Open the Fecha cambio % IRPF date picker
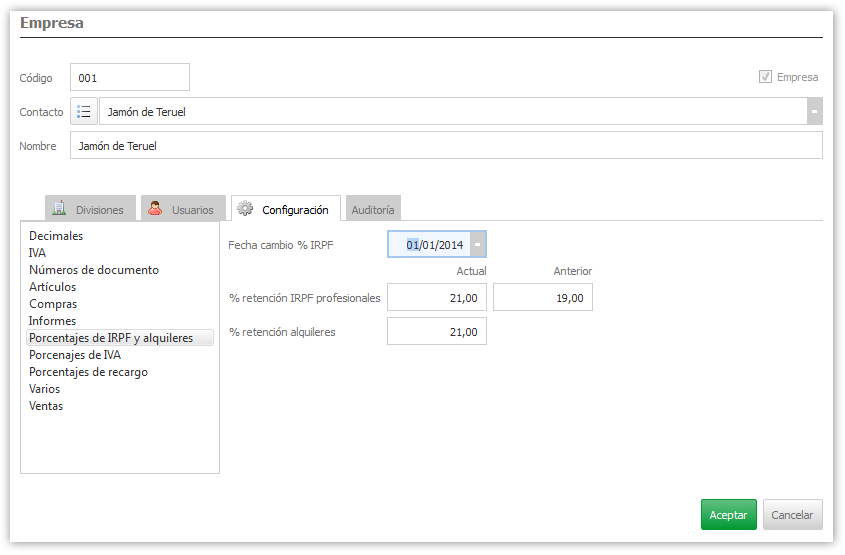The height and width of the screenshot is (555, 845). [478, 244]
